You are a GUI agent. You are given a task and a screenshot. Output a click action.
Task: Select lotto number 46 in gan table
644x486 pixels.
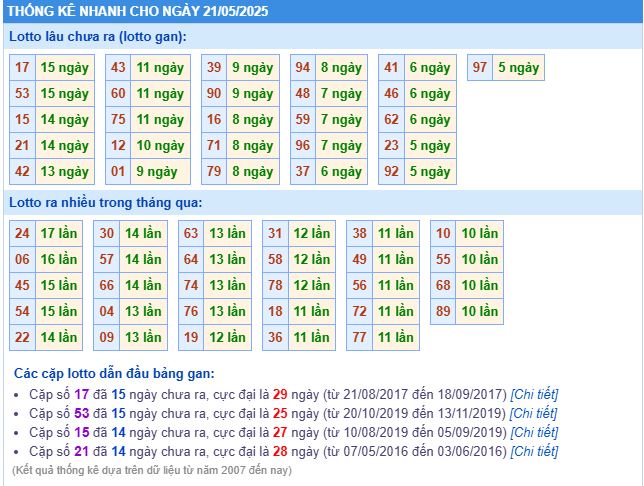click(391, 93)
